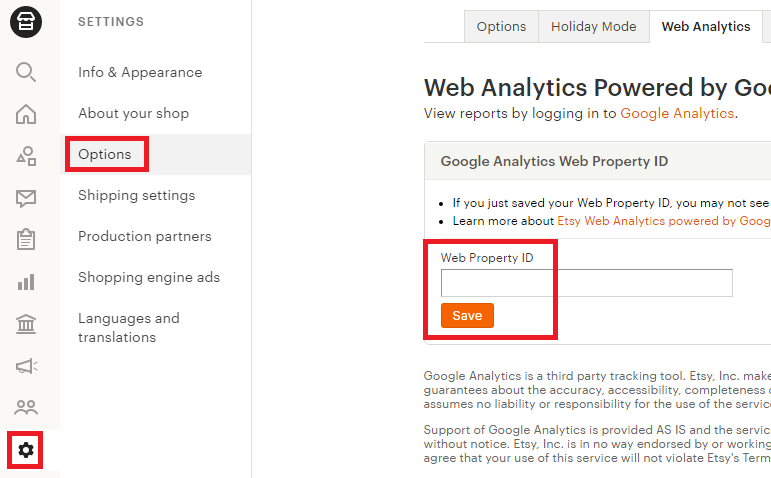Open the search magnifier icon
Screen dimensions: 771x478
coord(26,72)
